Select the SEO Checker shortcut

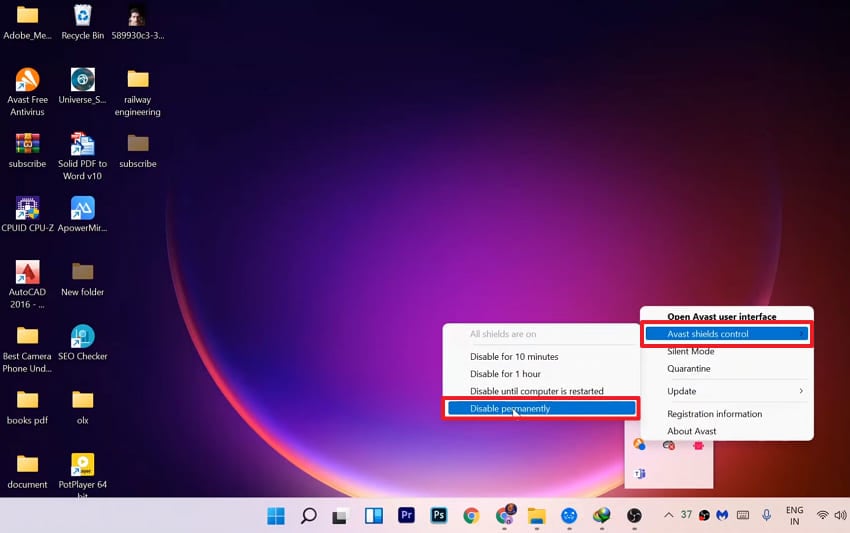pyautogui.click(x=82, y=342)
